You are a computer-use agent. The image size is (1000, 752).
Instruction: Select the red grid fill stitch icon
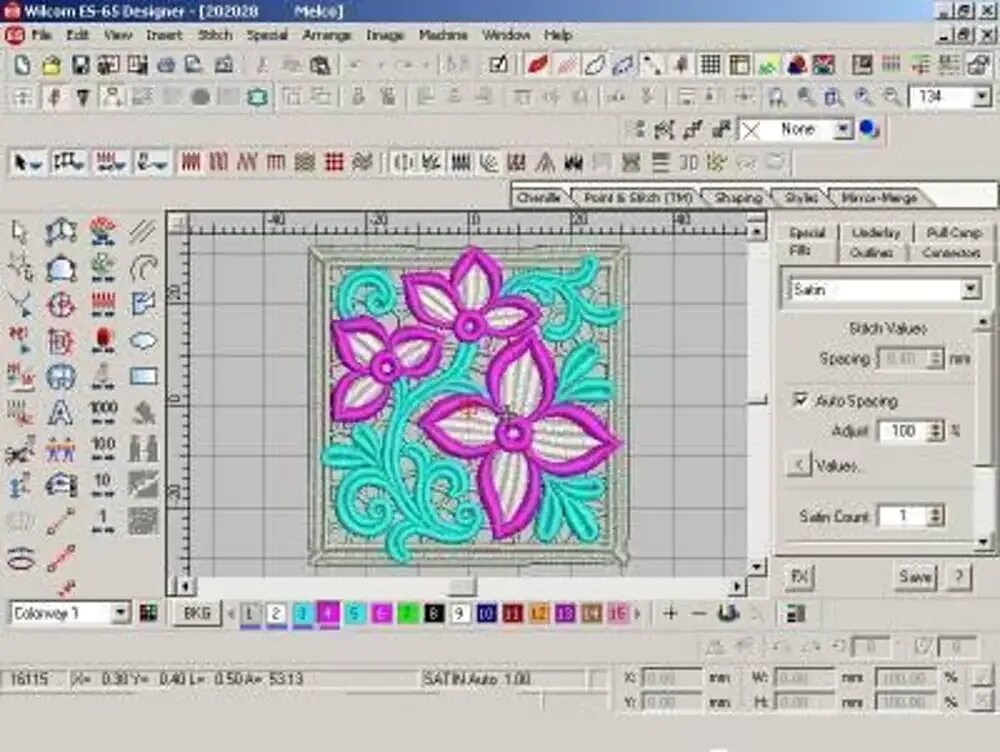(334, 163)
